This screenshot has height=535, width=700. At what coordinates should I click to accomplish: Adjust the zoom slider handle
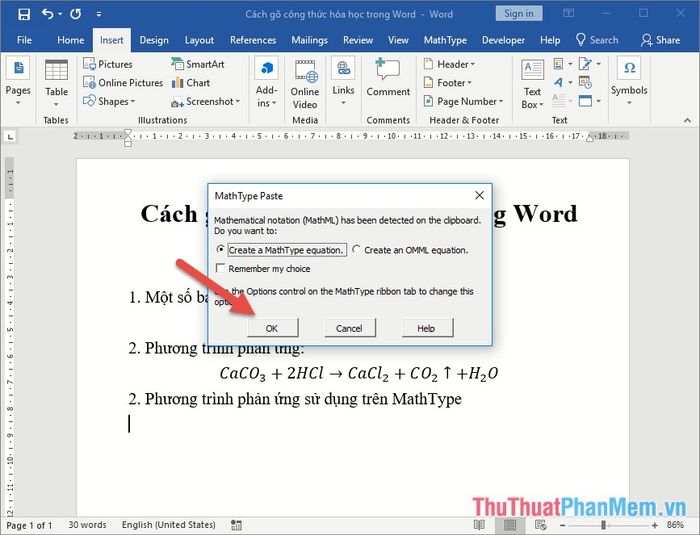click(x=603, y=525)
